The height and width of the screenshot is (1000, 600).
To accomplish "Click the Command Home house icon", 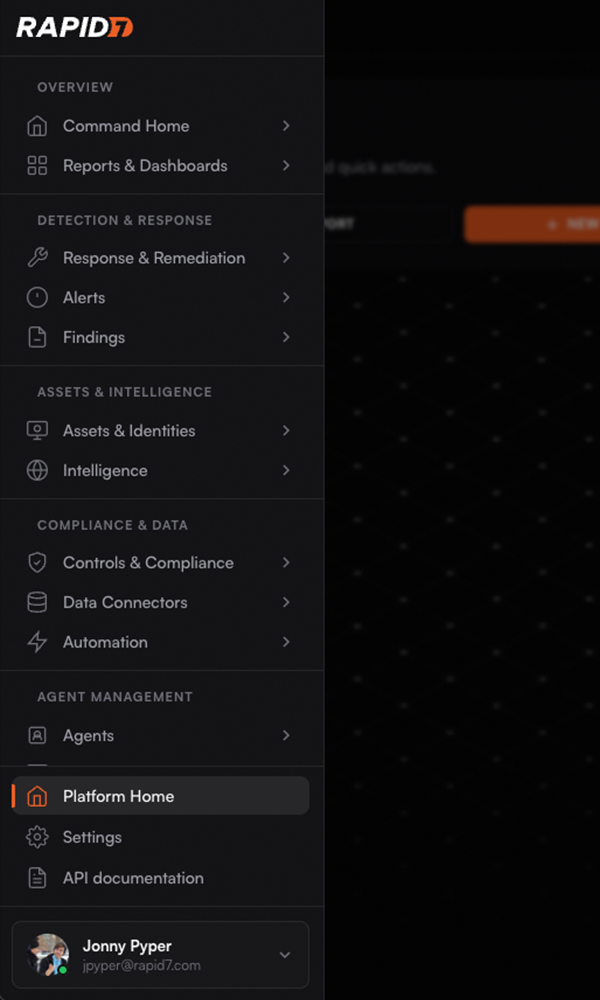I will tap(37, 126).
